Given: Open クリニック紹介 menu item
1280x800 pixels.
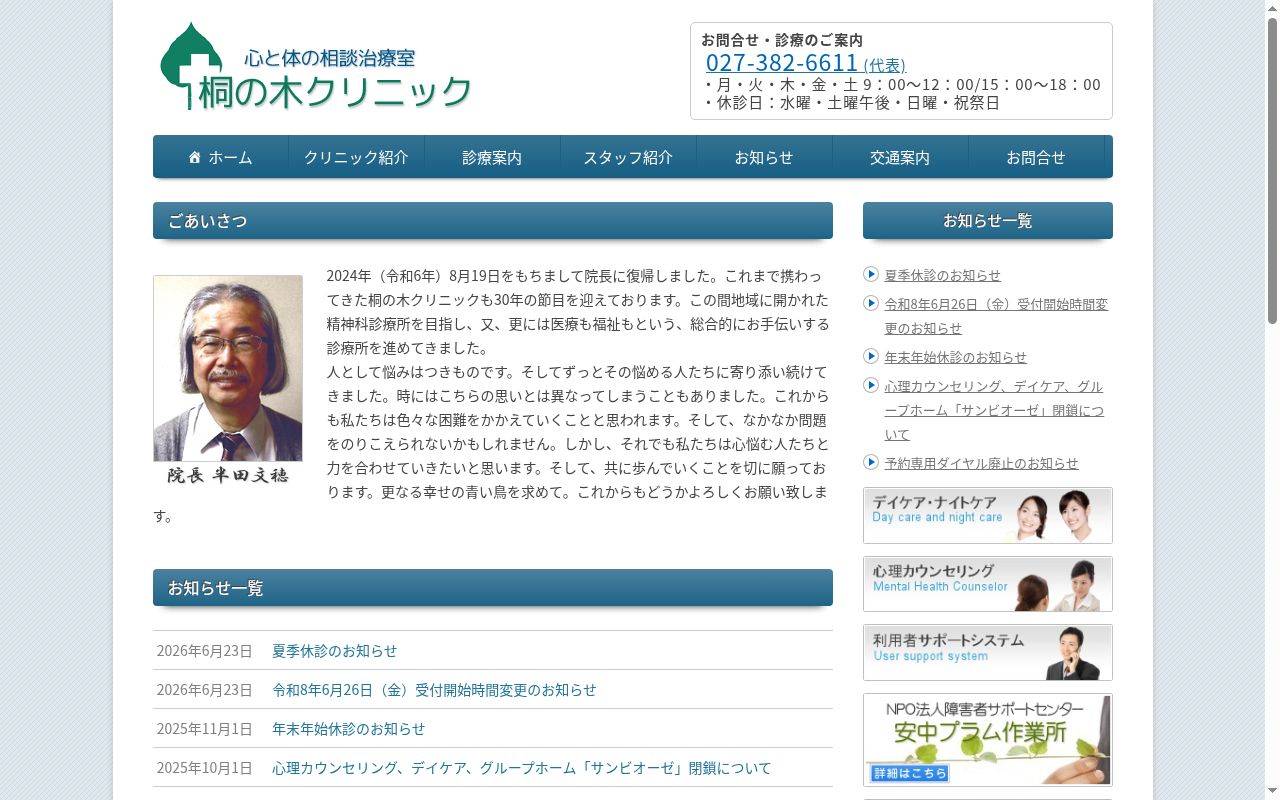Looking at the screenshot, I should coord(356,157).
